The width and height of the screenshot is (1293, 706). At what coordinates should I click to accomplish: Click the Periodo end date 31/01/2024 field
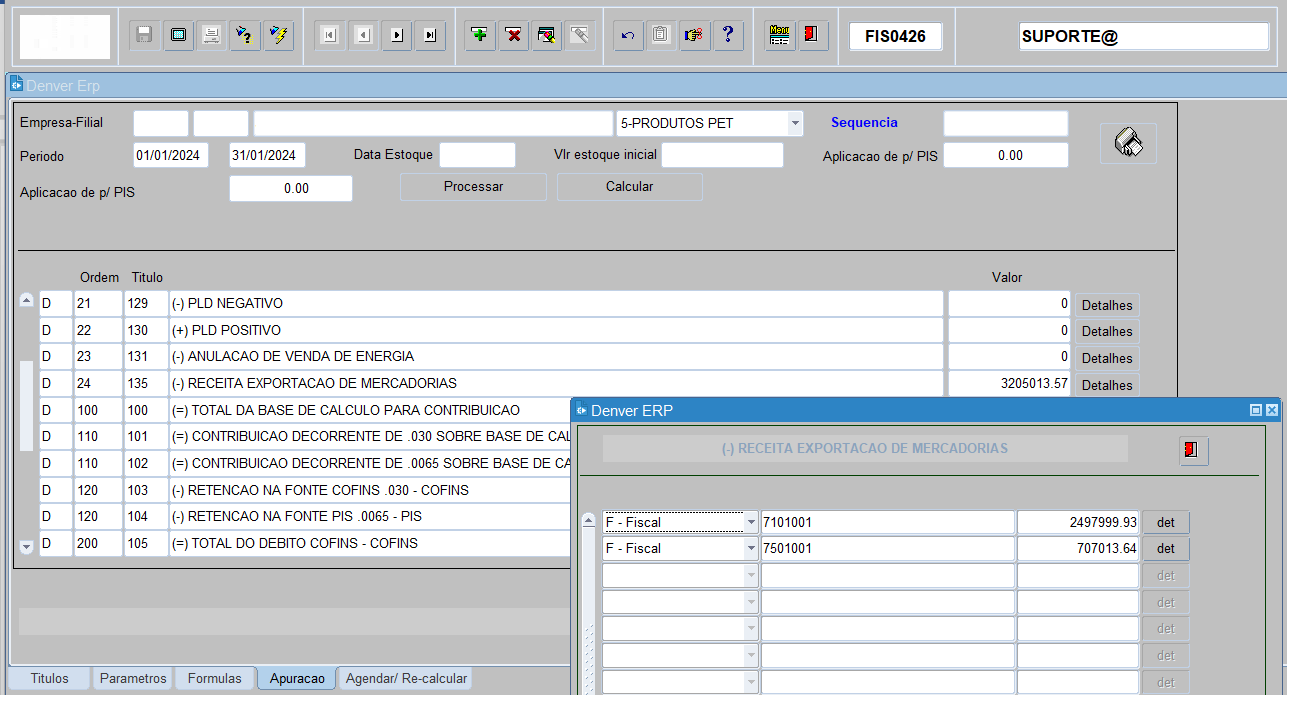267,155
